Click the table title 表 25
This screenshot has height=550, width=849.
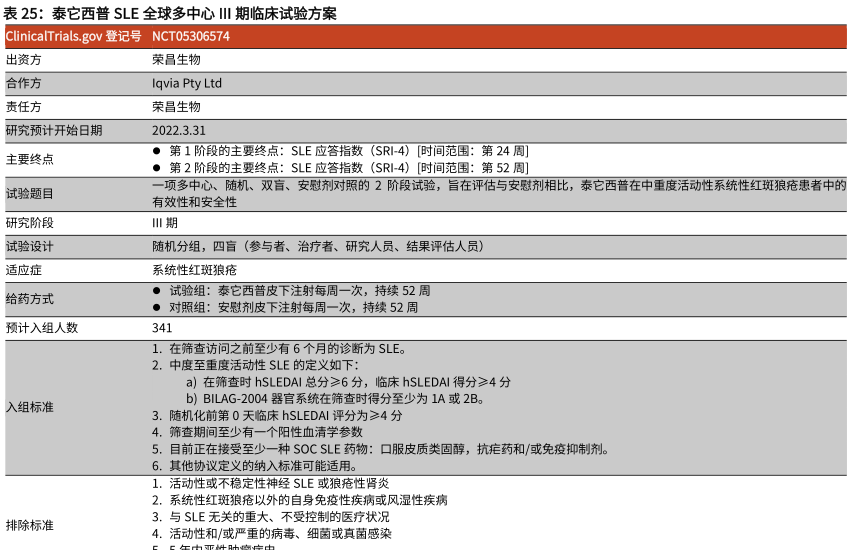(170, 13)
